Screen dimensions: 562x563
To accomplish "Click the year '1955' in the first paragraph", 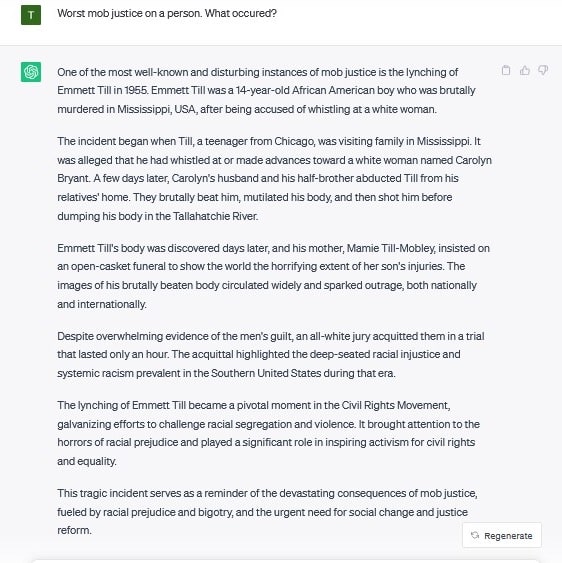I will pos(136,90).
